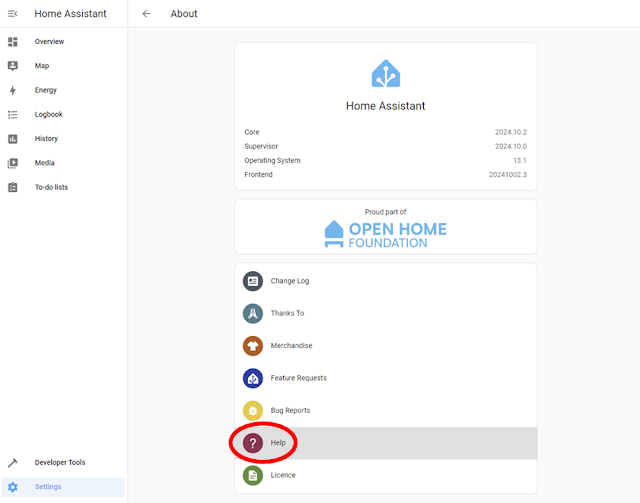This screenshot has width=640, height=503.
Task: Click the Map sidebar icon
Action: [13, 66]
